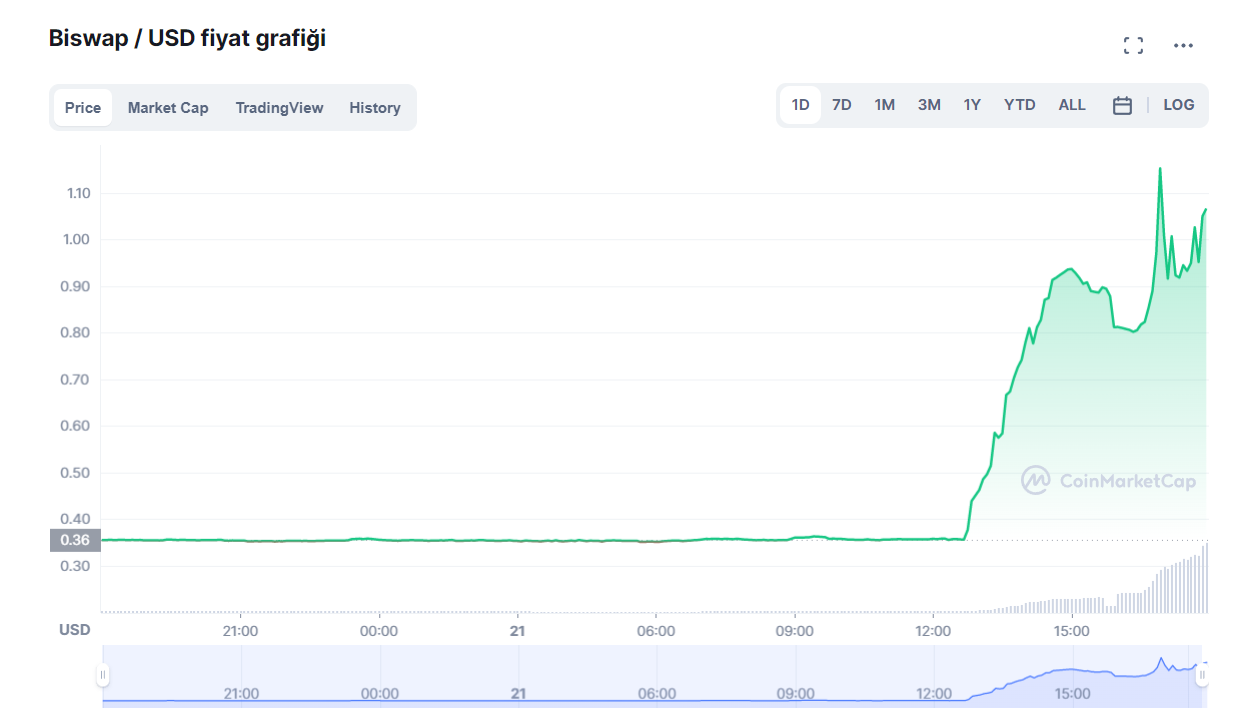Switch to the Price tab

pos(83,108)
